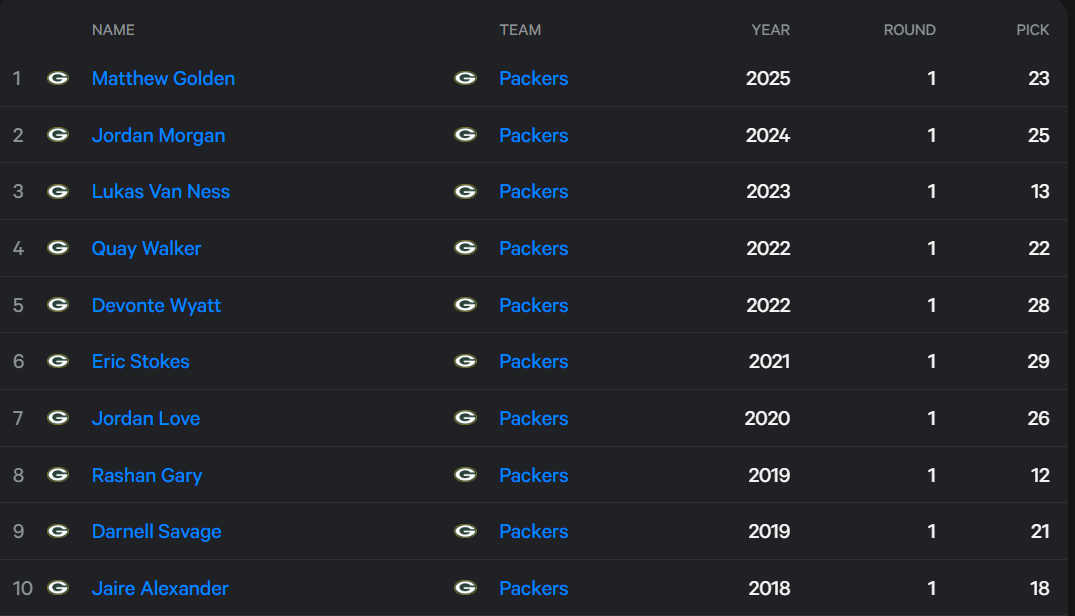Viewport: 1075px width, 616px height.
Task: Open Matthew Golden's player page
Action: (x=163, y=78)
